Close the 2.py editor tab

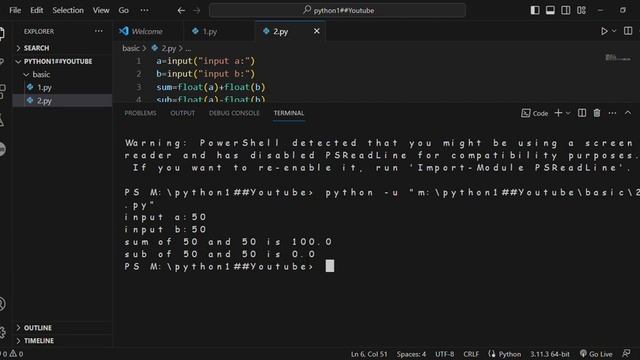pyautogui.click(x=317, y=31)
